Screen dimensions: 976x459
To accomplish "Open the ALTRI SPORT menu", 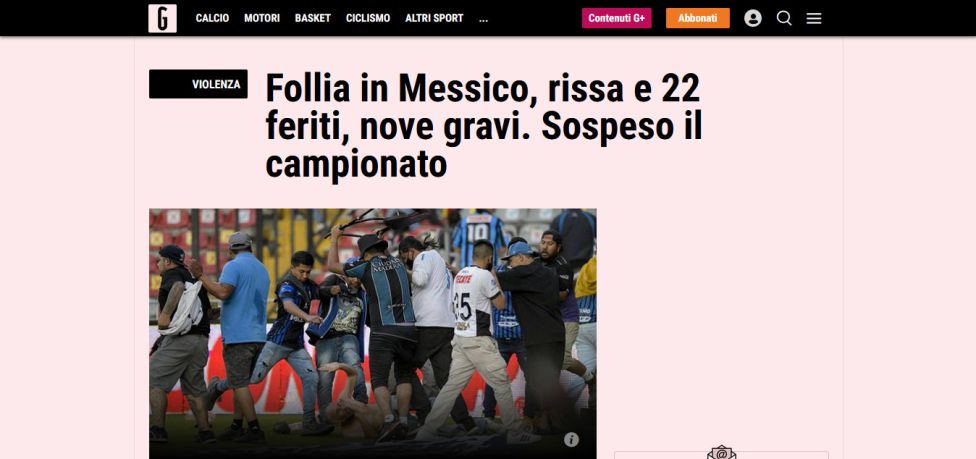I will click(434, 18).
